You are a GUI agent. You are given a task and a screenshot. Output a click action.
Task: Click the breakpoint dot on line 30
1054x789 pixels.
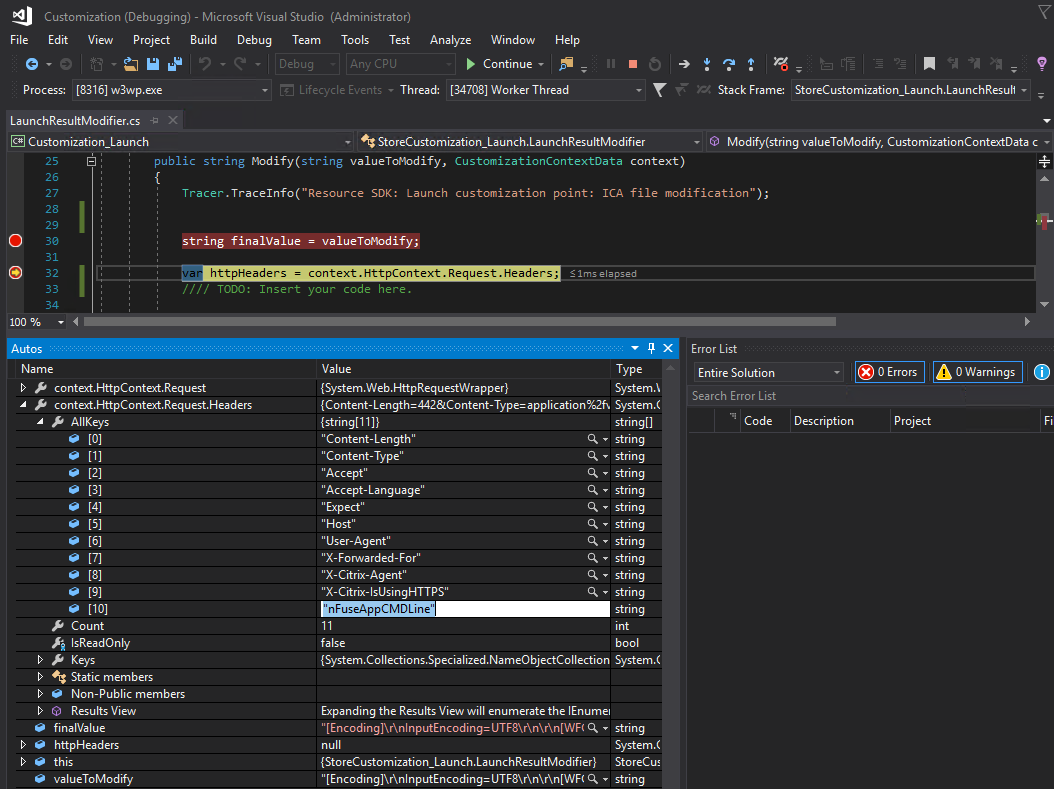click(15, 241)
